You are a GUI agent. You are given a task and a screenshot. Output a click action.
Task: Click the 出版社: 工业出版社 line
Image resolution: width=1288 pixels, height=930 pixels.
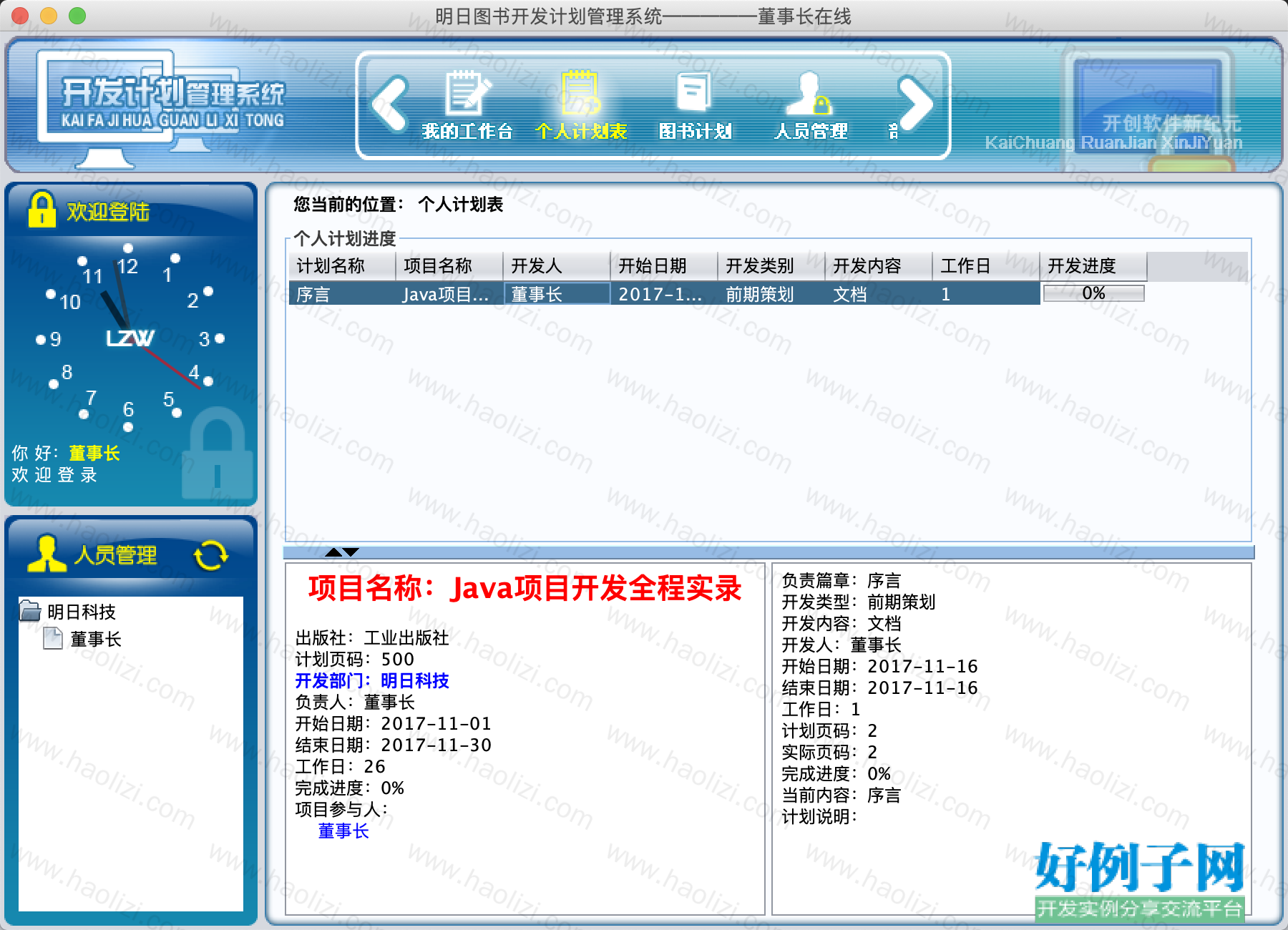[x=372, y=638]
